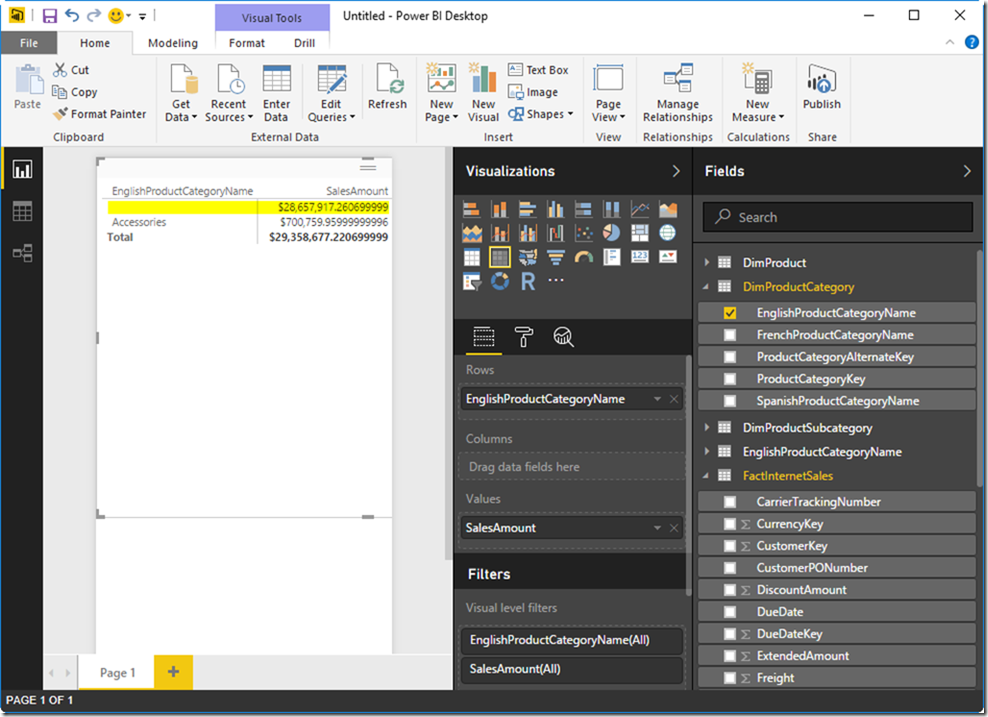Screen dimensions: 988x717
Task: Switch to the Fields well pane icon
Action: point(483,337)
